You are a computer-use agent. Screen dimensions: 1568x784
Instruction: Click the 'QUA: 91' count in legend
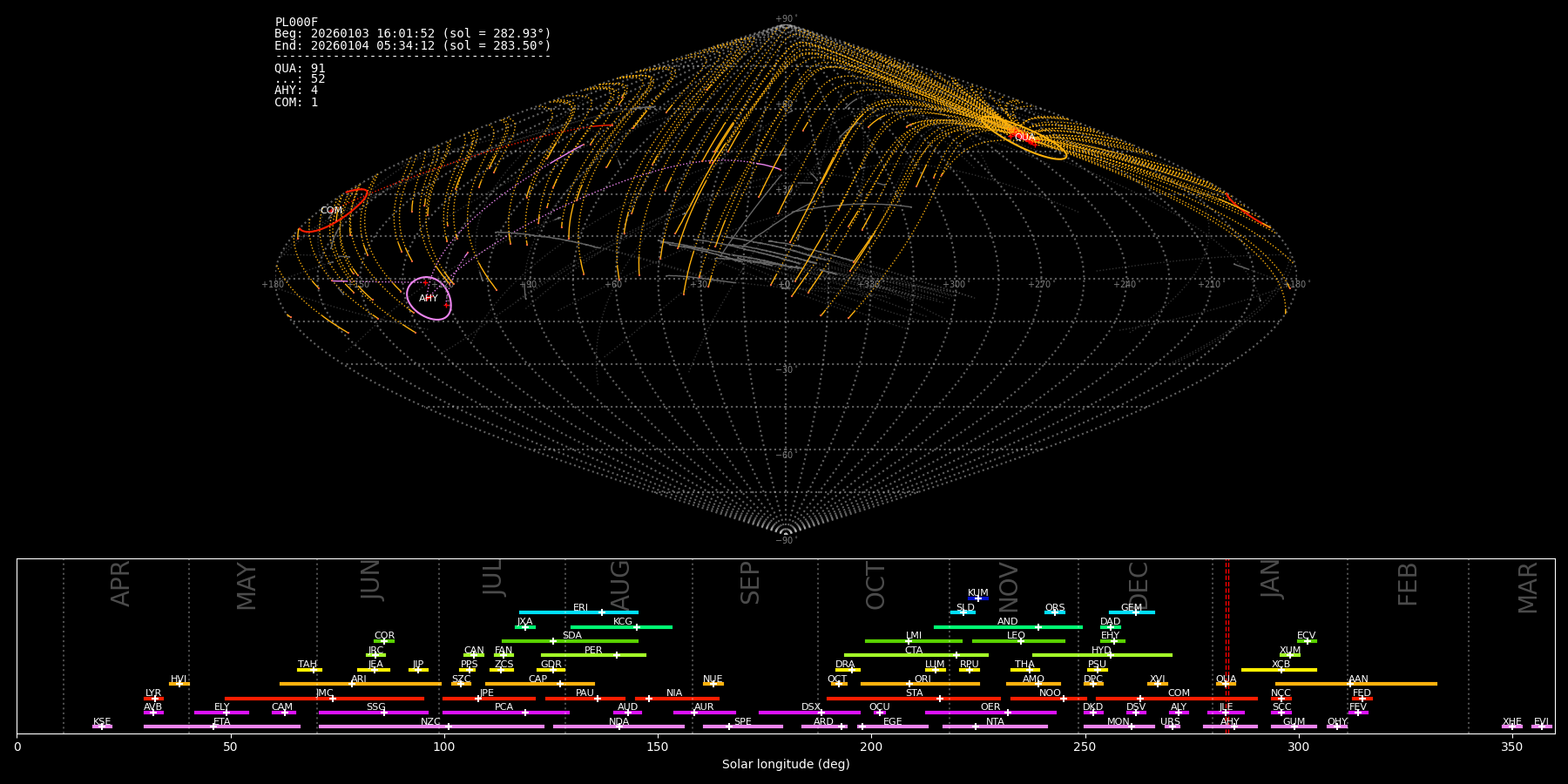[x=300, y=68]
